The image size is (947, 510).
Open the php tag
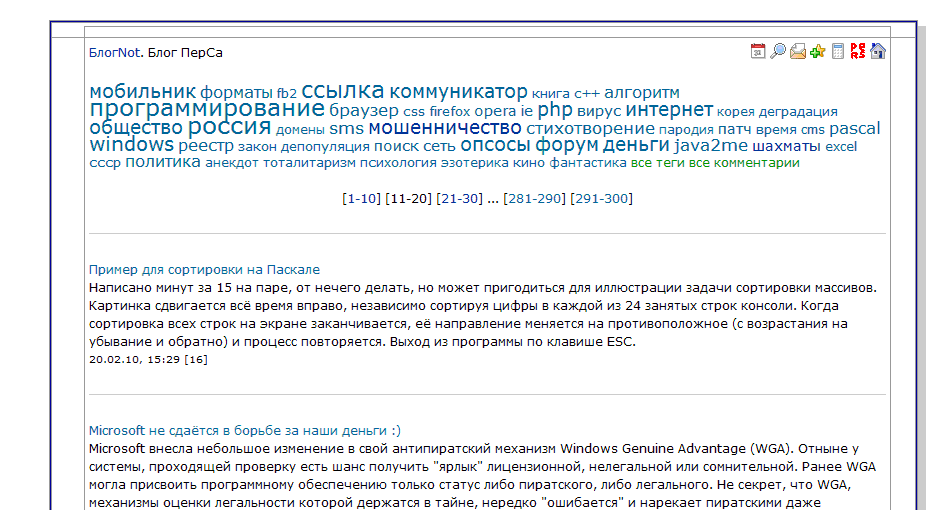(x=555, y=110)
